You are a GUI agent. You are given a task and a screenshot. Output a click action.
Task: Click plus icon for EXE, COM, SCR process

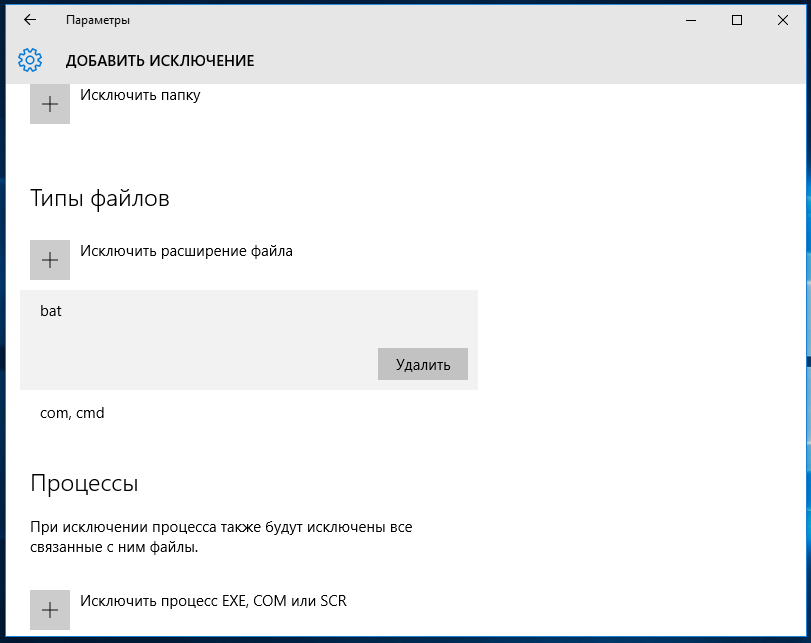[50, 610]
